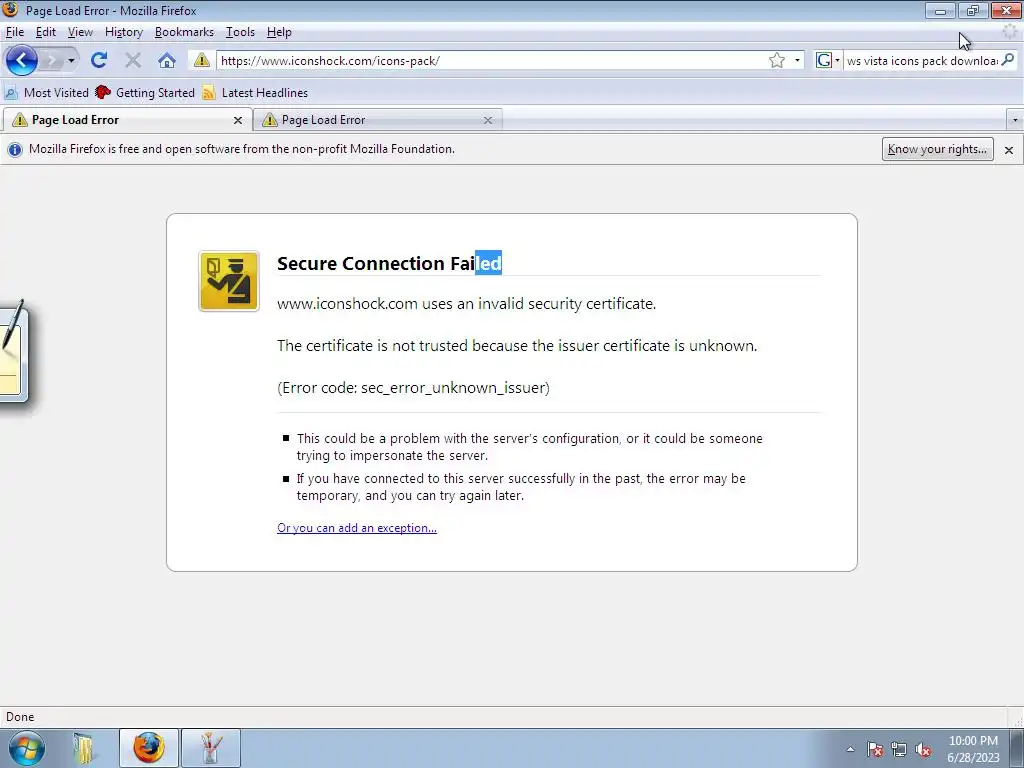
Task: Click the muted volume speaker icon
Action: point(923,749)
